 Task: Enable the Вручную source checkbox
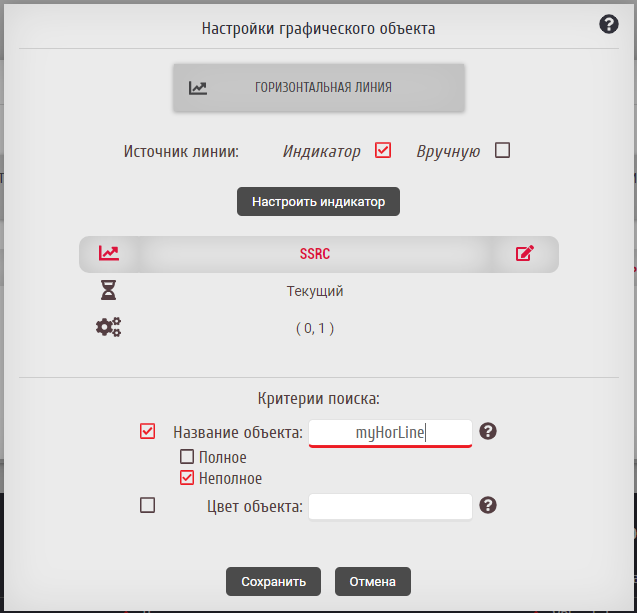[503, 151]
